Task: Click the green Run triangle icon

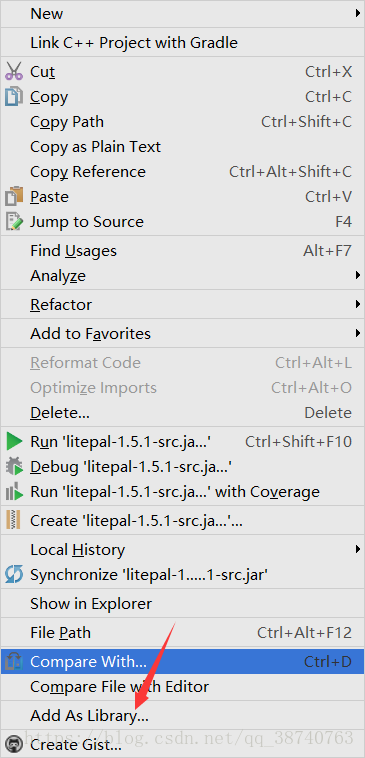Action: click(x=14, y=441)
